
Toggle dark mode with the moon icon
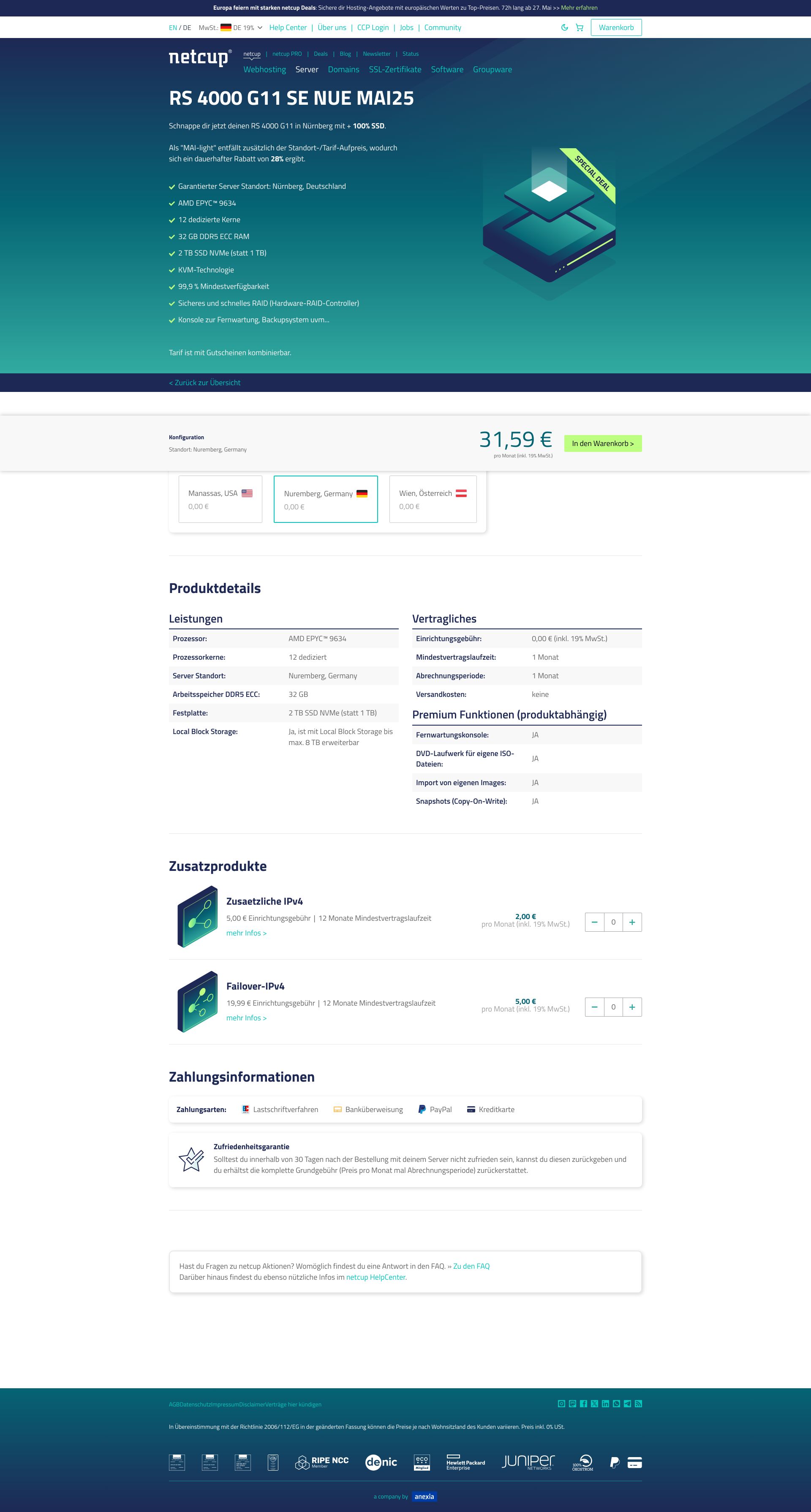click(x=564, y=27)
